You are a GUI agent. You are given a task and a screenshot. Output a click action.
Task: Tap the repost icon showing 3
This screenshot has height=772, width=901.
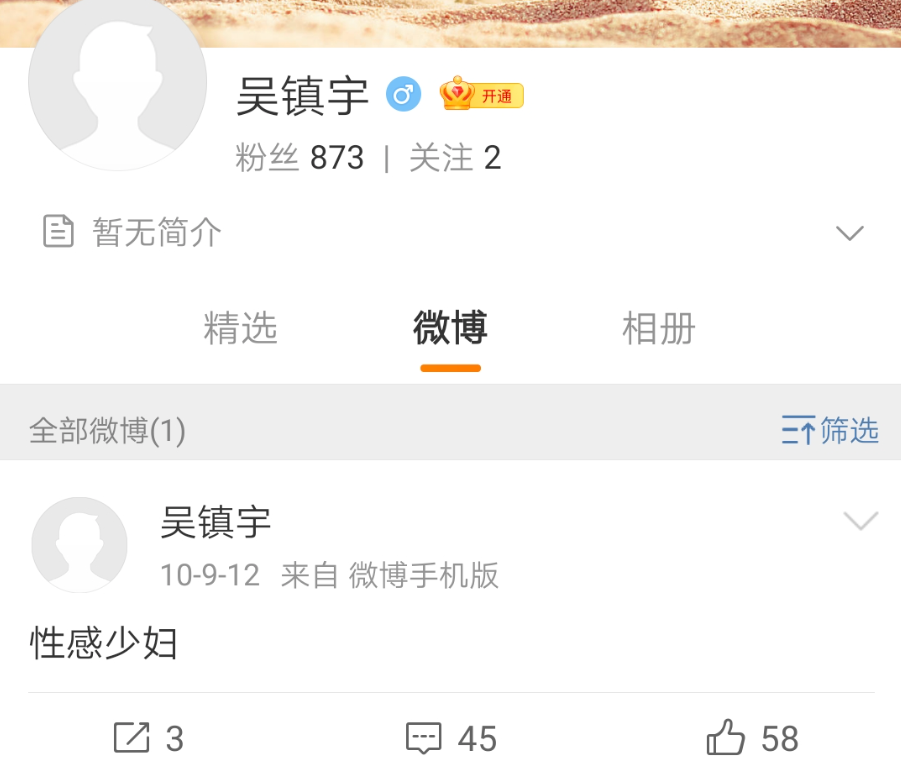132,737
